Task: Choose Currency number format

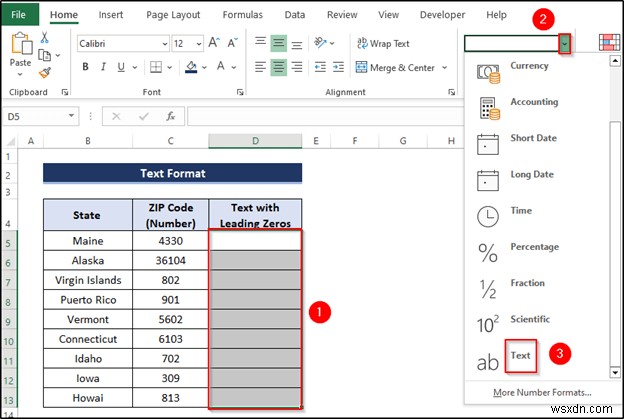Action: pyautogui.click(x=536, y=71)
